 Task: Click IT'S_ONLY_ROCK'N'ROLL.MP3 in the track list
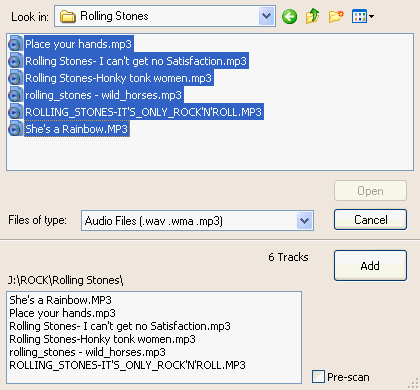127,365
